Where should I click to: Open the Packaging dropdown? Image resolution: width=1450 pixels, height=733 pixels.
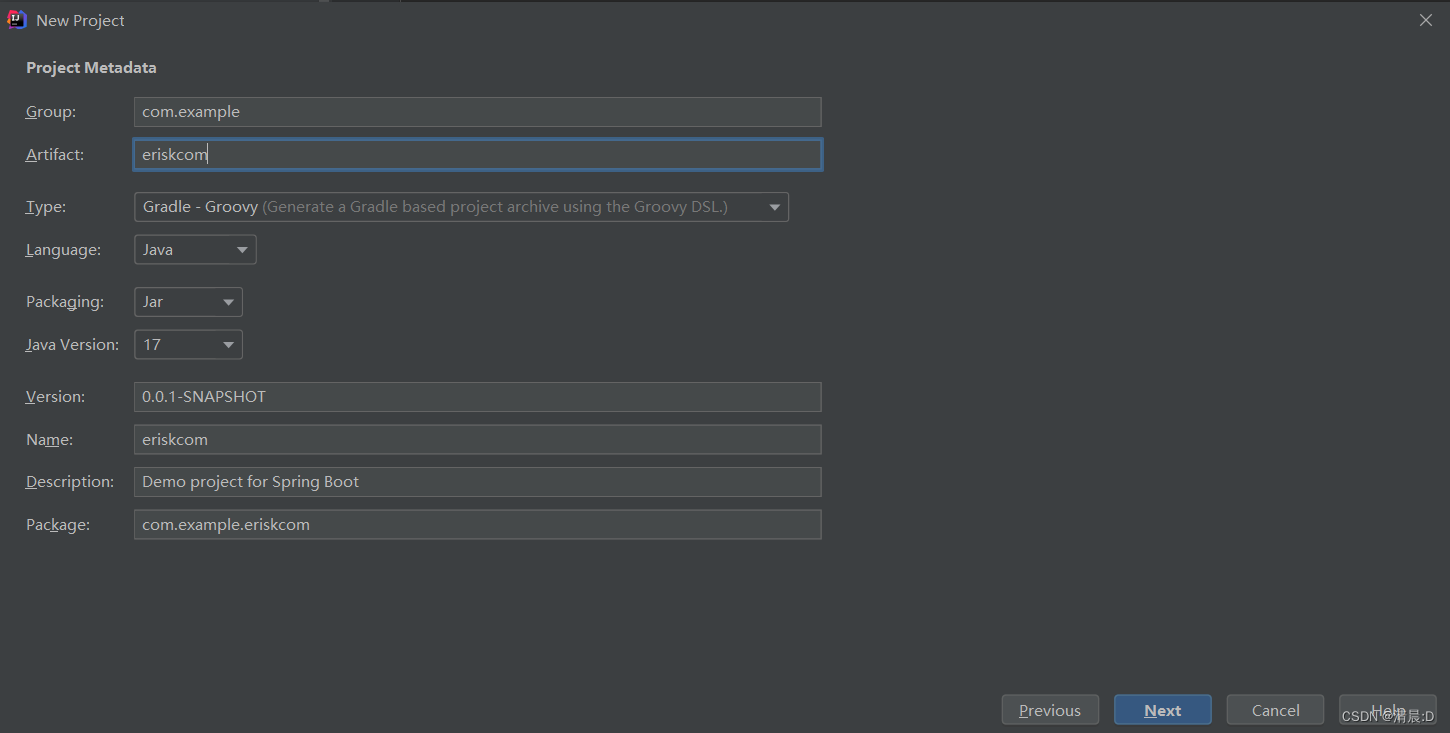click(x=187, y=301)
